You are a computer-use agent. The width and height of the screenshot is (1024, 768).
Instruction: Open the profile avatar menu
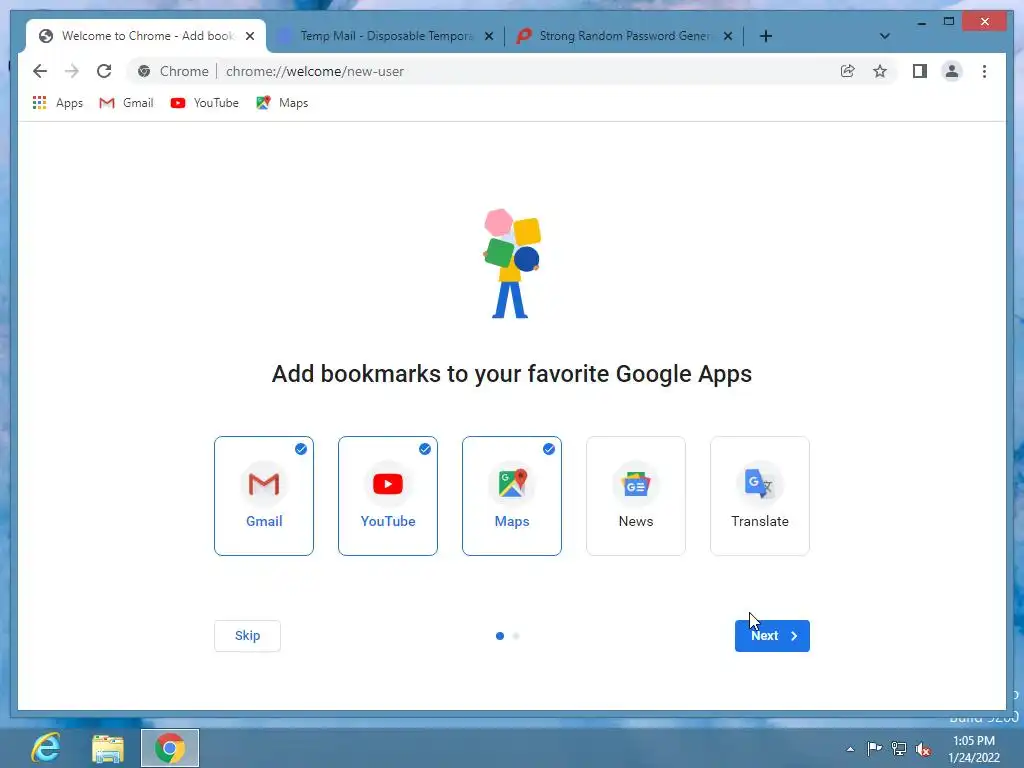tap(952, 71)
